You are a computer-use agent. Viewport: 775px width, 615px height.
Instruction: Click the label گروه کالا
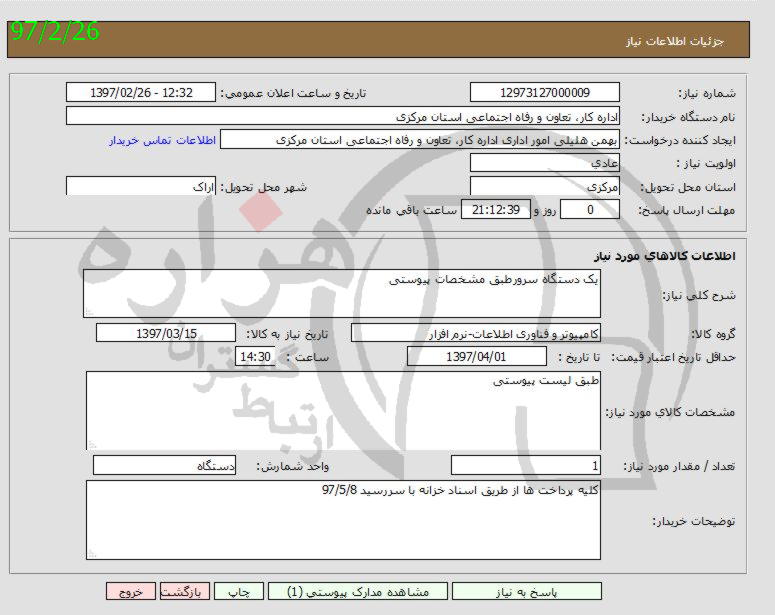(713, 334)
